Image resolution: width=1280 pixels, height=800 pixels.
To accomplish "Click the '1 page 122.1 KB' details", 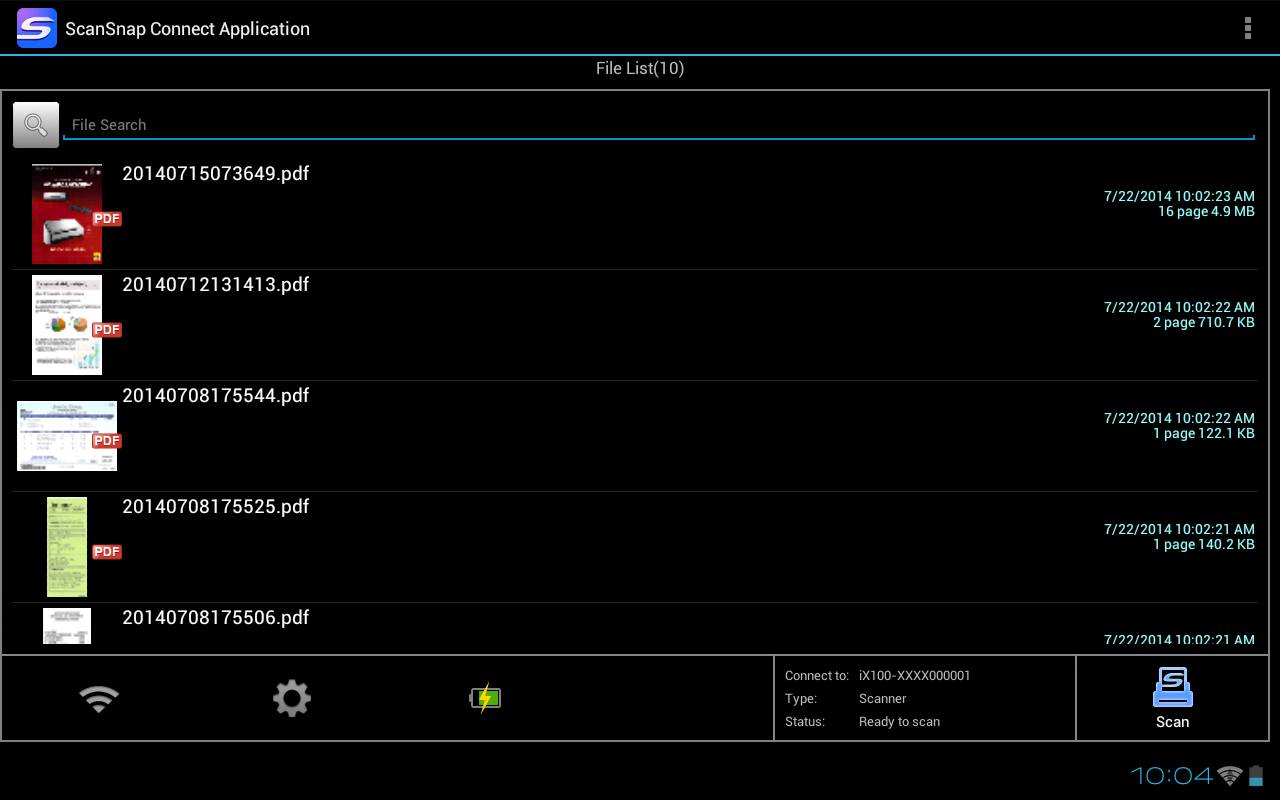I will pyautogui.click(x=1204, y=434).
